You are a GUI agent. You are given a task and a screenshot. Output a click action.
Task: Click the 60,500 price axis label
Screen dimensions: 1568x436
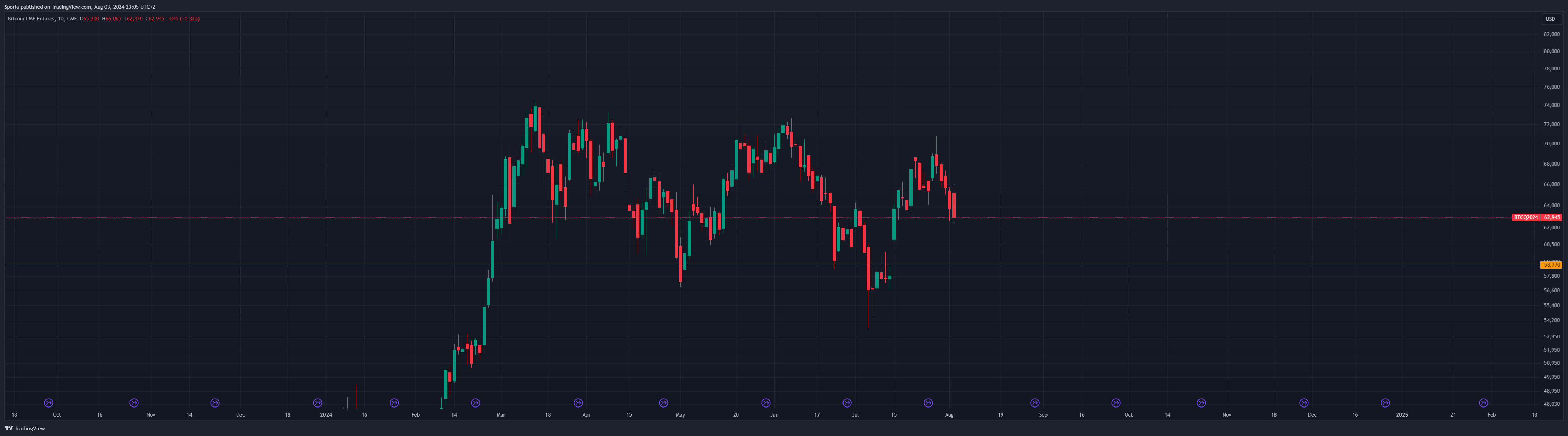click(x=1552, y=244)
